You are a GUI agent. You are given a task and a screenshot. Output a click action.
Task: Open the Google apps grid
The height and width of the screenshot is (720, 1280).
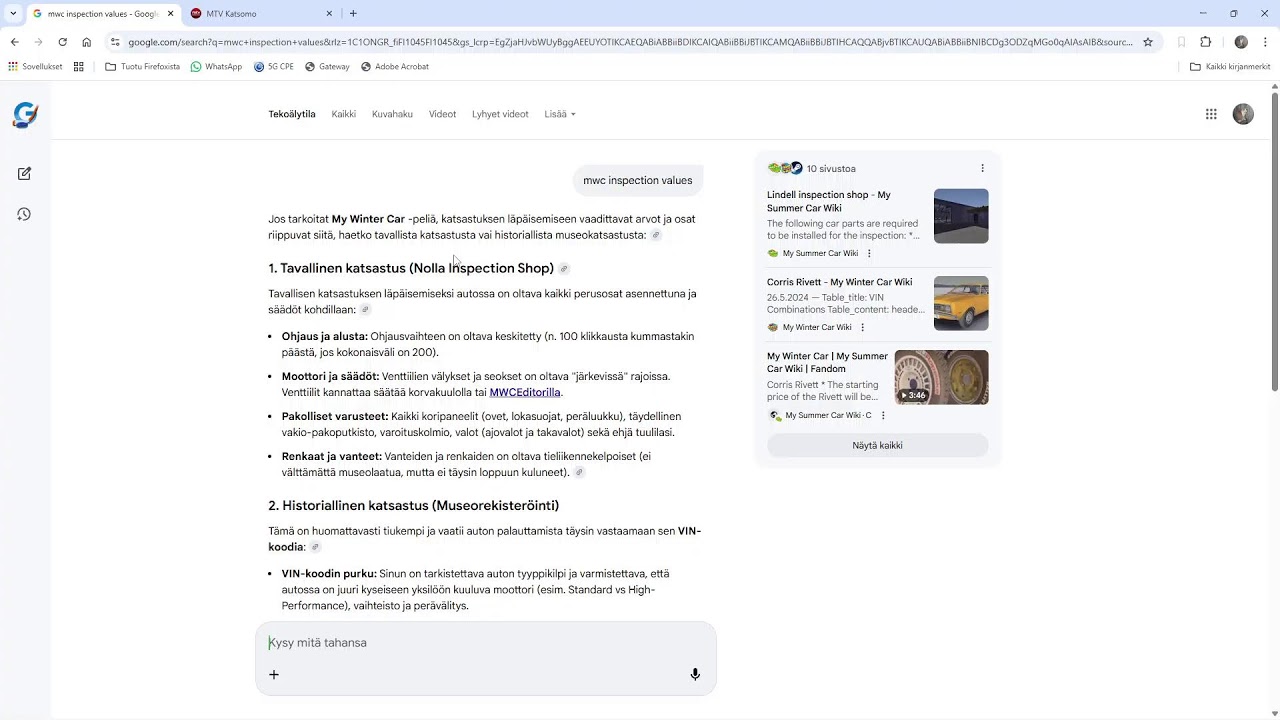click(1211, 114)
